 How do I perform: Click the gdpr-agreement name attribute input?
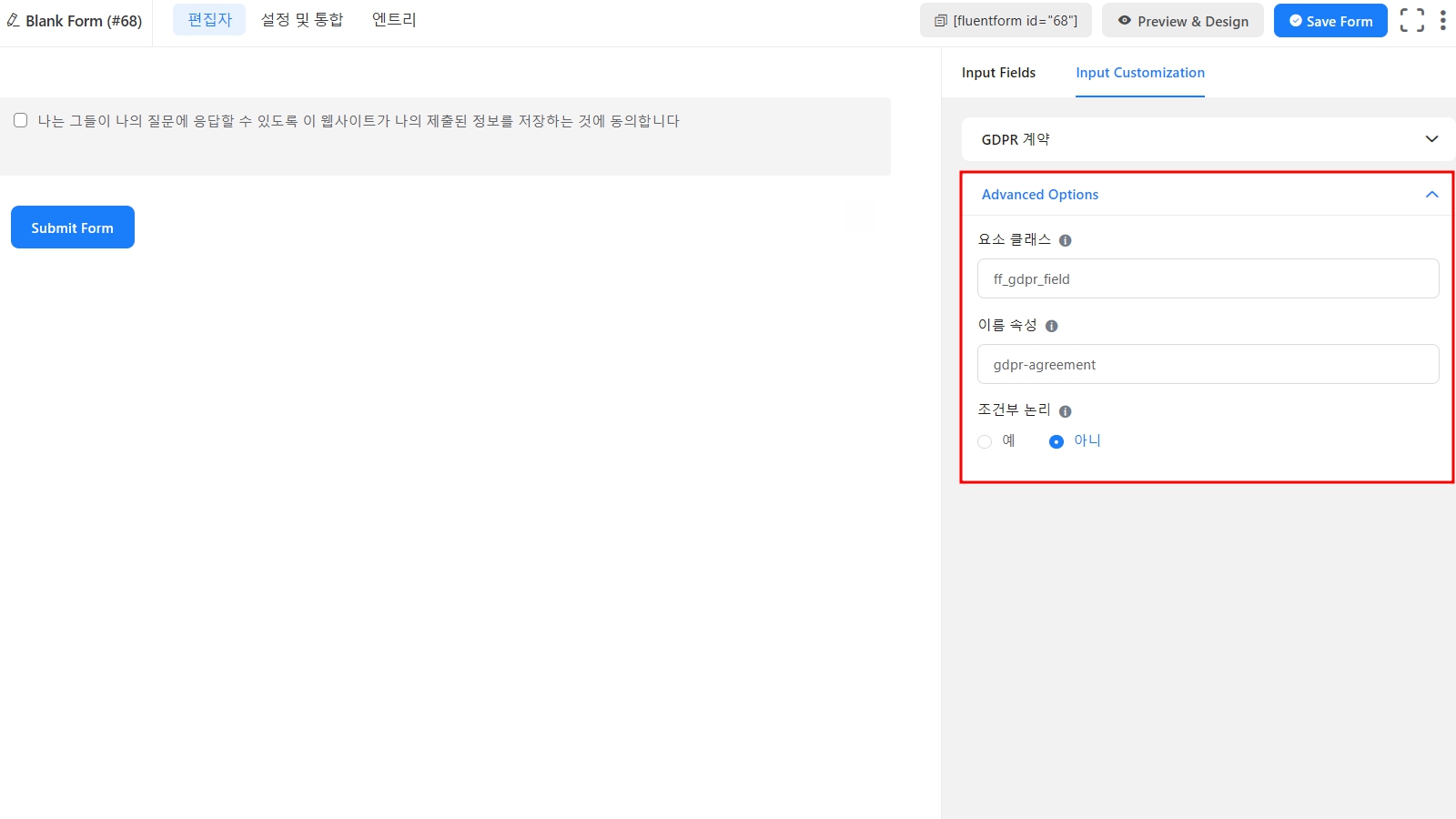coord(1208,364)
